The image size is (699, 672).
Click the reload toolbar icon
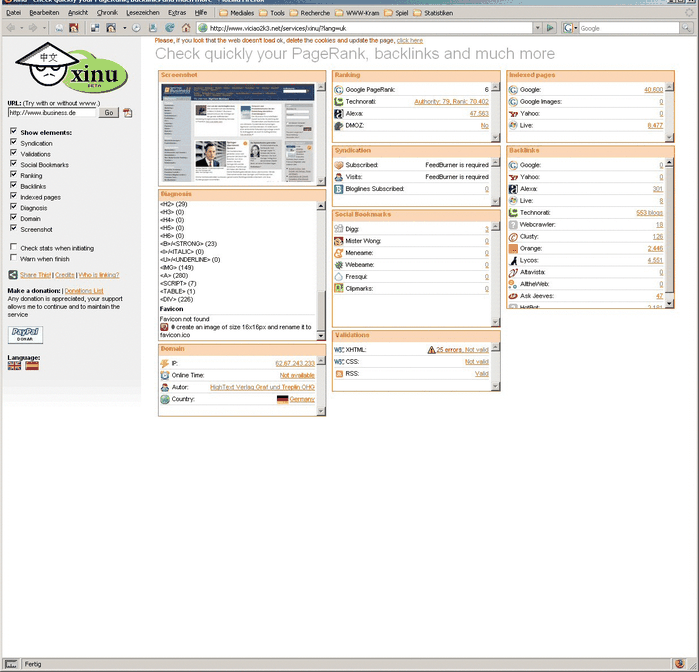169,28
